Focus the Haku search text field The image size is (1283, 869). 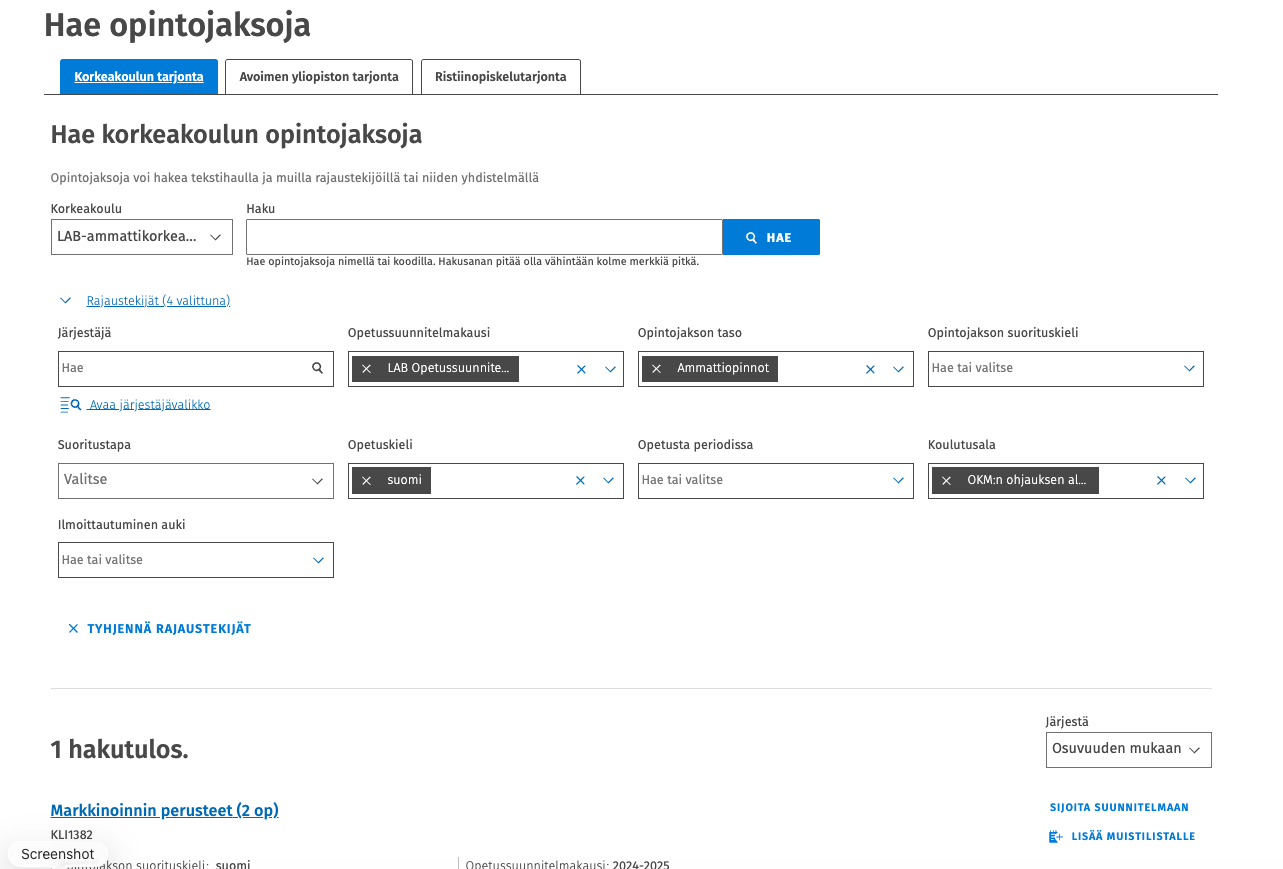pos(484,237)
